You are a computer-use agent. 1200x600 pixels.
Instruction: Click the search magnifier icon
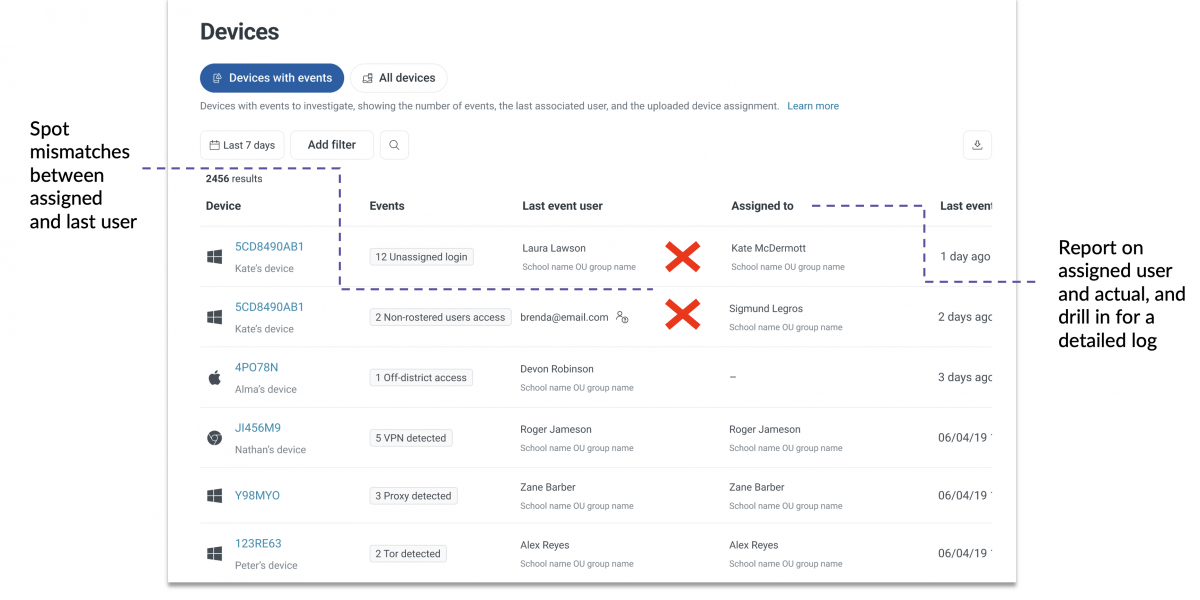tap(394, 145)
